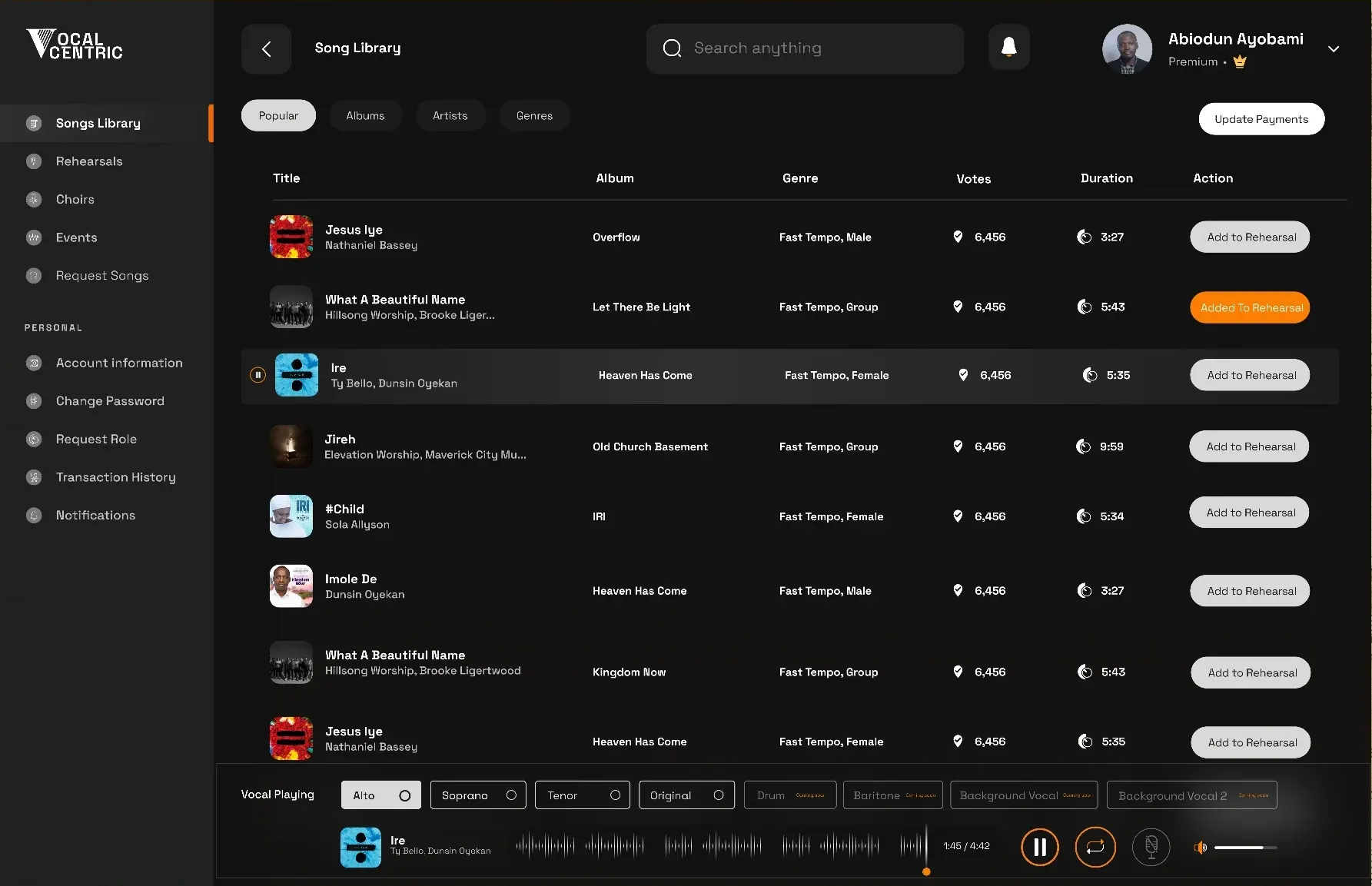Click the Added To Rehearsal button
Viewport: 1372px width, 886px height.
pos(1250,307)
